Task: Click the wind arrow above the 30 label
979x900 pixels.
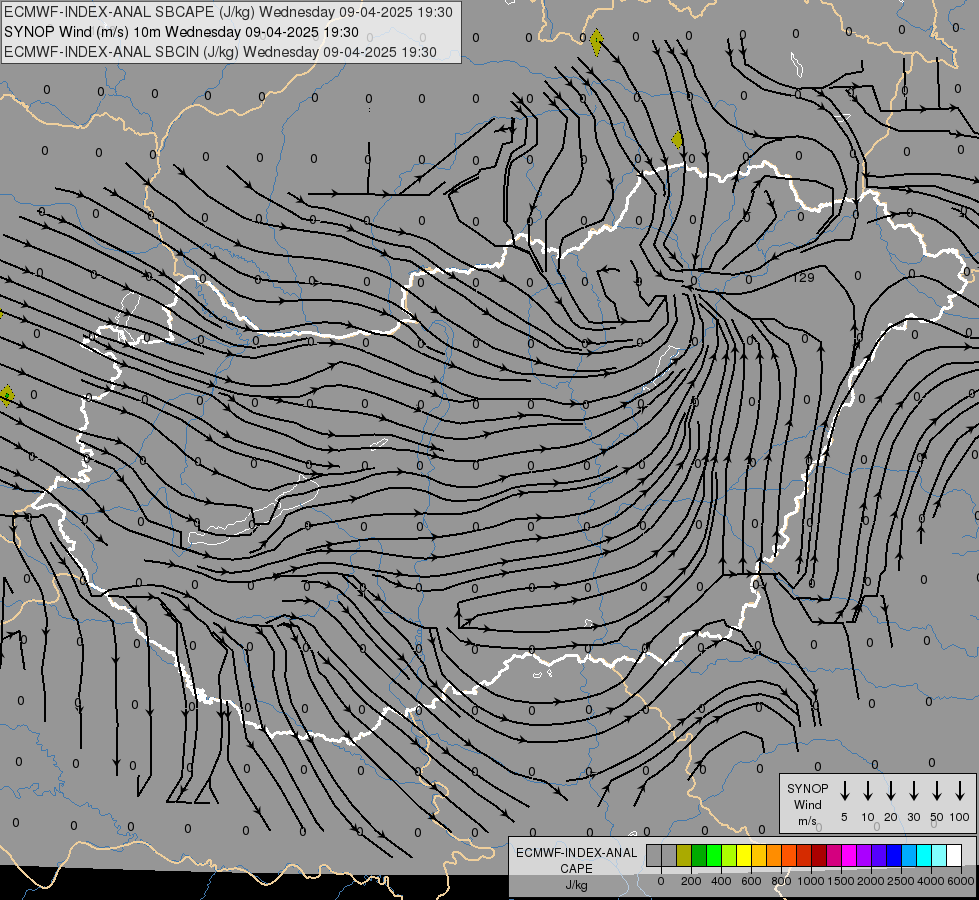Action: (913, 791)
